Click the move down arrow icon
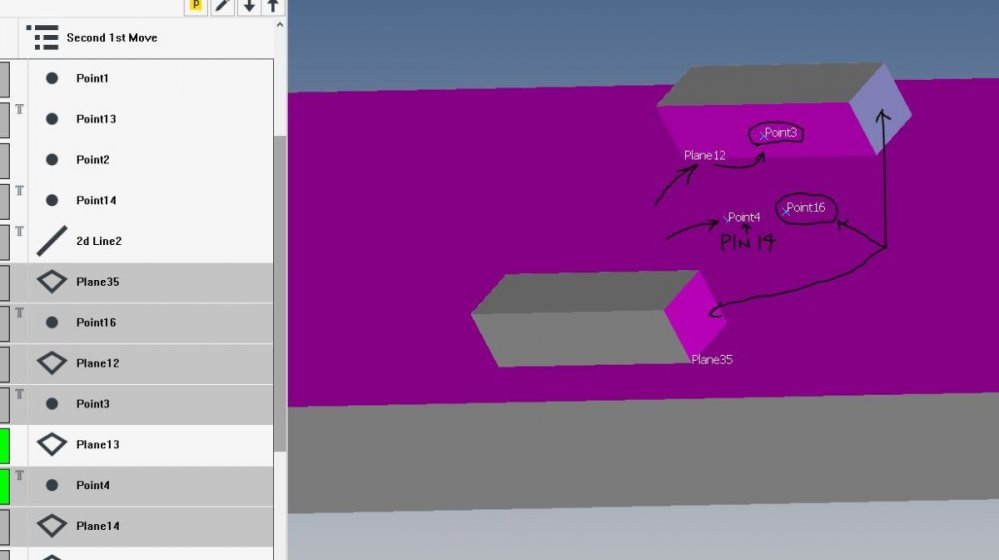 pos(249,6)
